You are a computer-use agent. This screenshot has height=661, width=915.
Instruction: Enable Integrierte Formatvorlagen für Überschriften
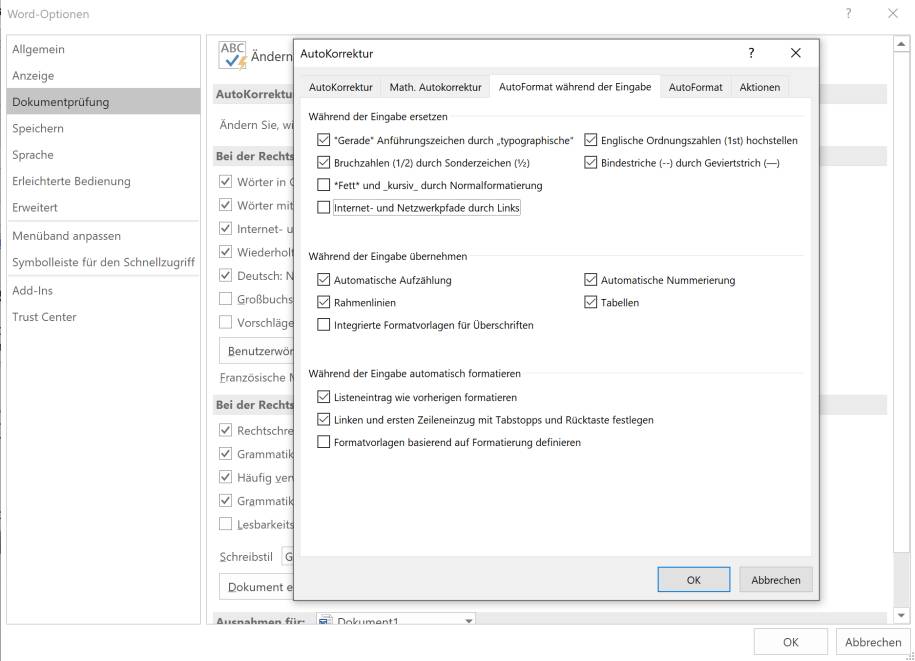[323, 324]
